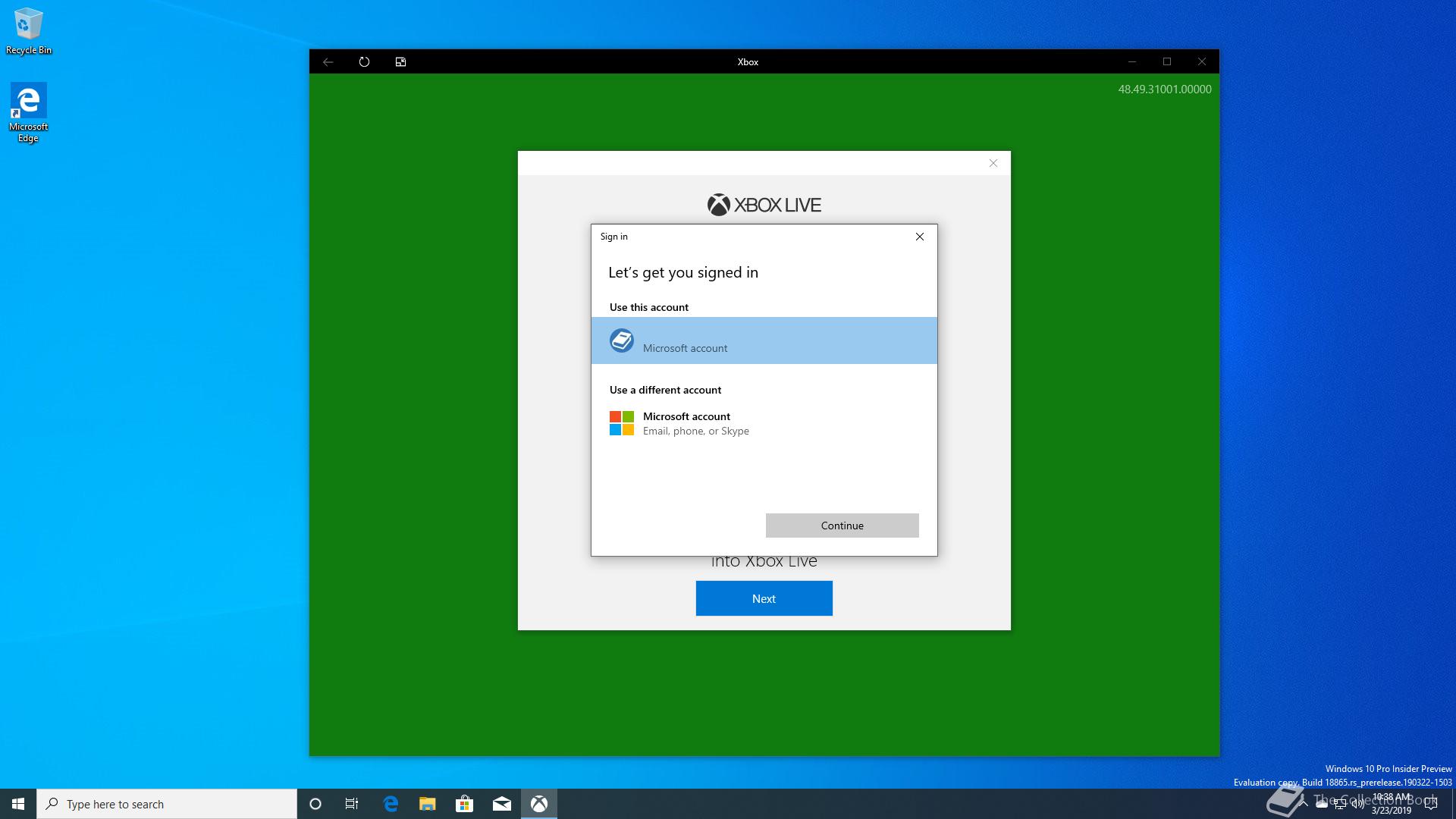This screenshot has width=1456, height=819.
Task: Click the blue Next button
Action: (764, 598)
